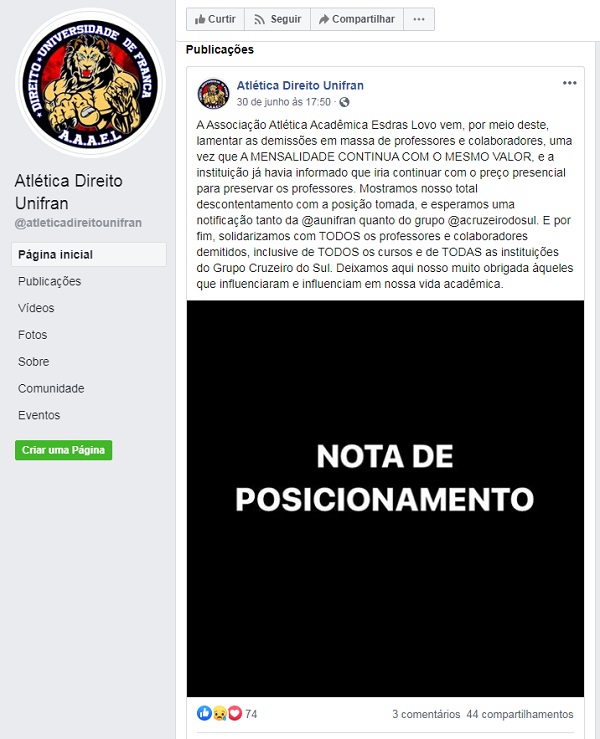Image resolution: width=600 pixels, height=739 pixels.
Task: Open Fotos section
Action: point(33,335)
